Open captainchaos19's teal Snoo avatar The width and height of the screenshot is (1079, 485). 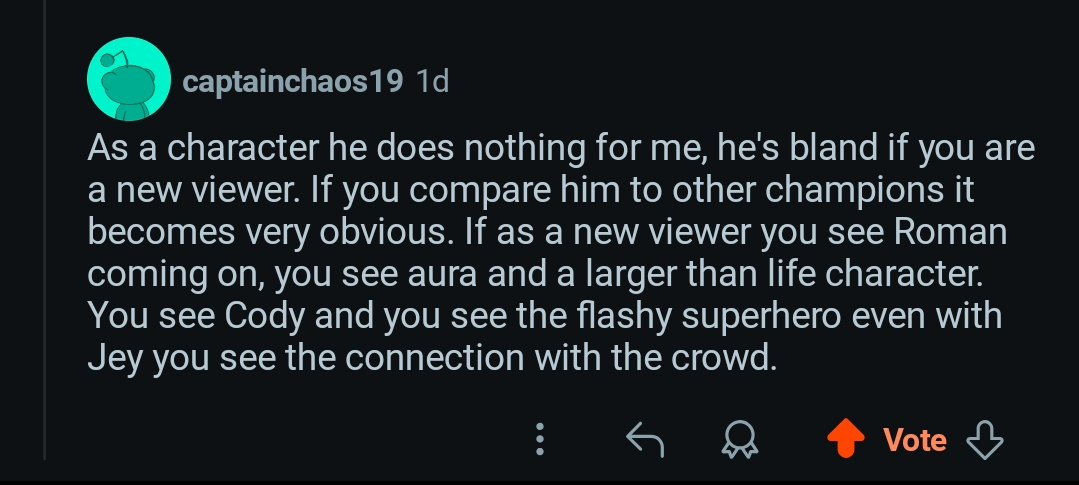[129, 79]
